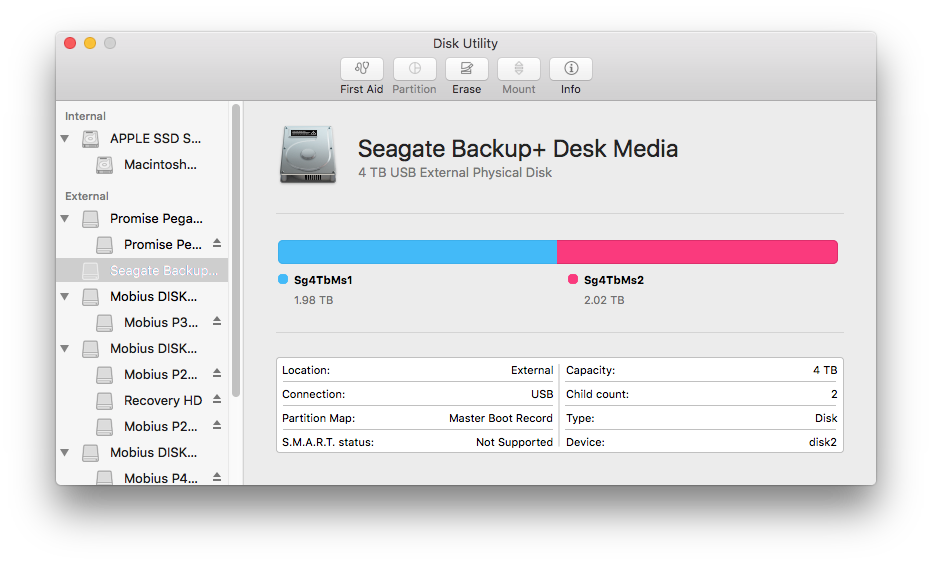
Task: Click the pink Sg4TbMs2 partition bar segment
Action: [697, 252]
